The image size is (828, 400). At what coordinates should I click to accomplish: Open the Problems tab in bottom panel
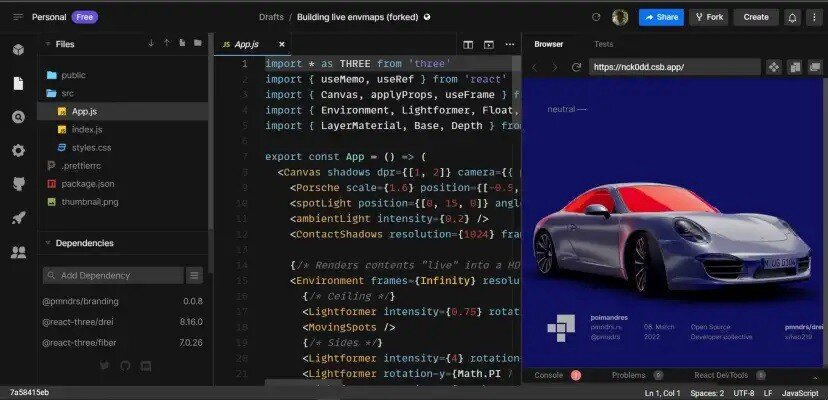coord(628,375)
